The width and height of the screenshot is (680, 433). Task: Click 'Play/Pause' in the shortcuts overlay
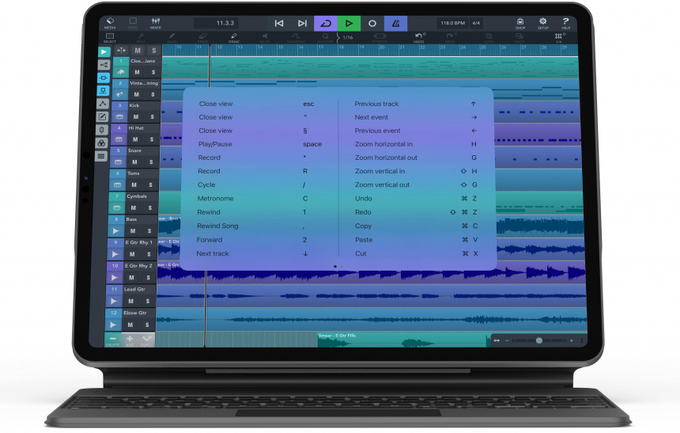tap(215, 144)
